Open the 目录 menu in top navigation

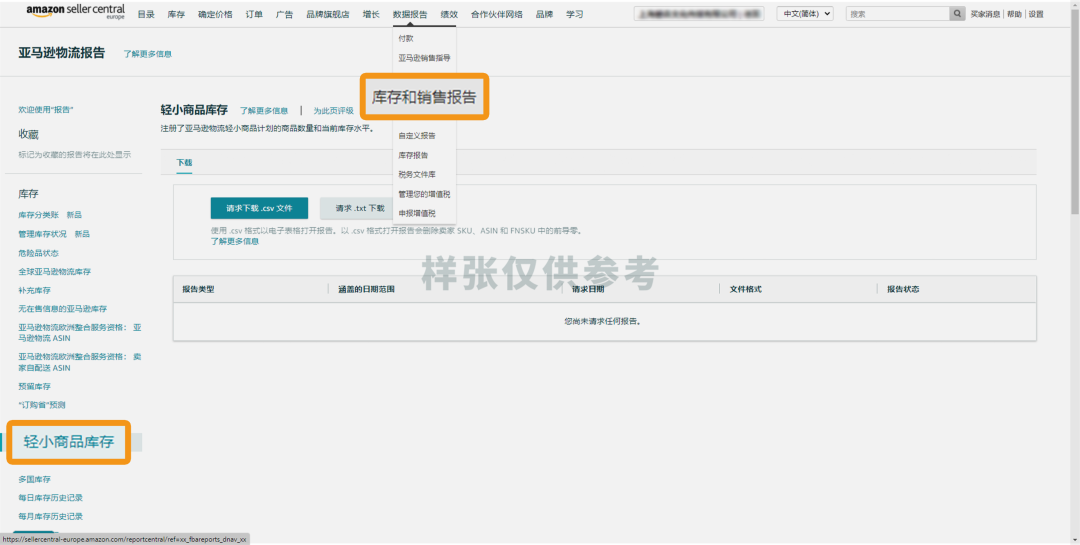click(x=146, y=14)
